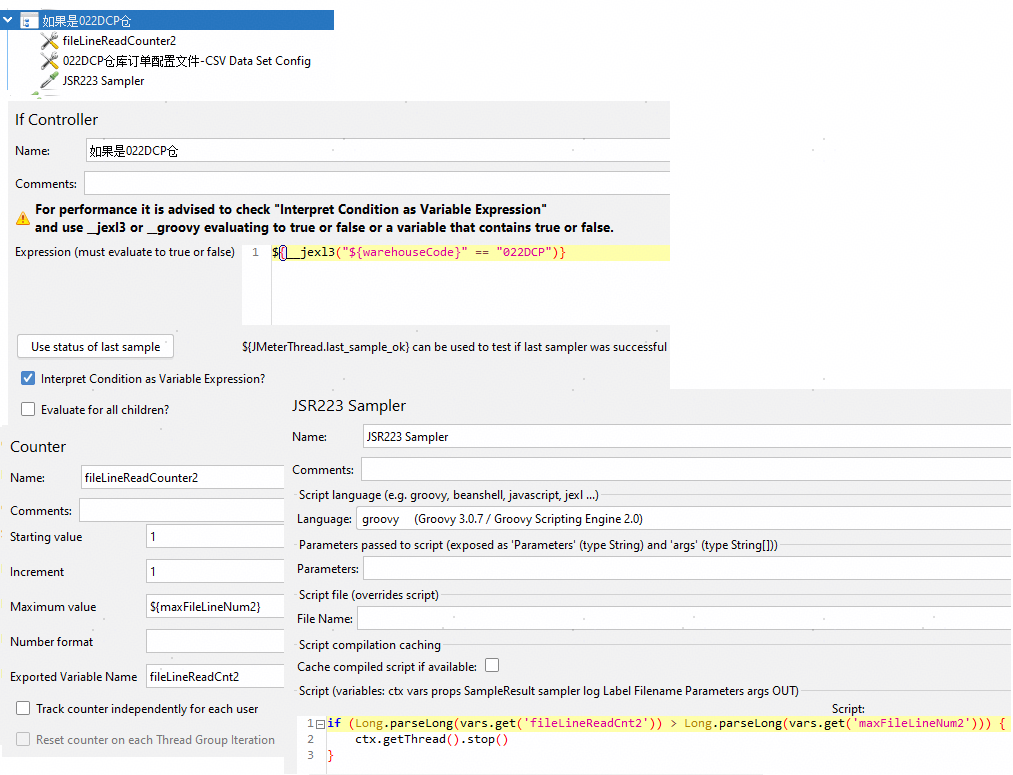Click the JSR223 Sampler Comments field

[686, 470]
